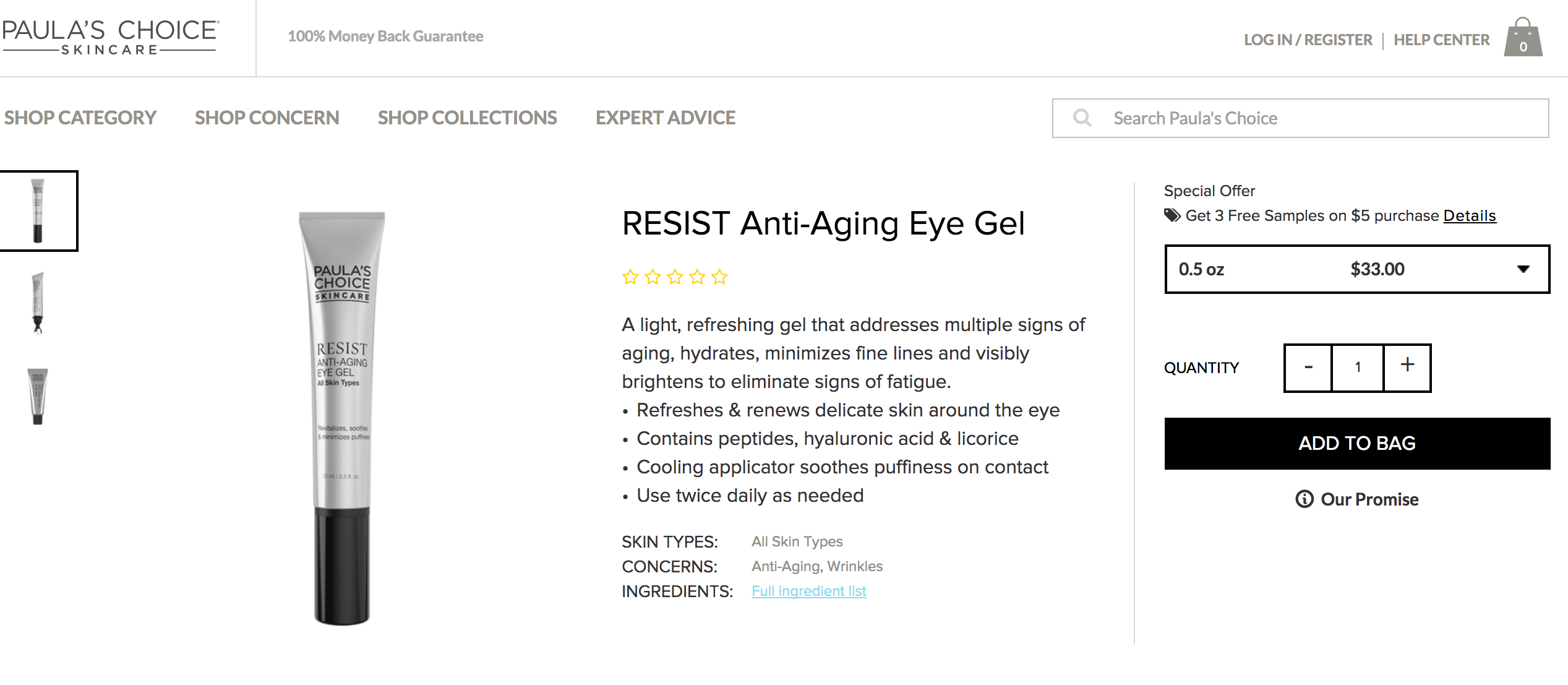Go to Paula's Choice logo home

110,37
